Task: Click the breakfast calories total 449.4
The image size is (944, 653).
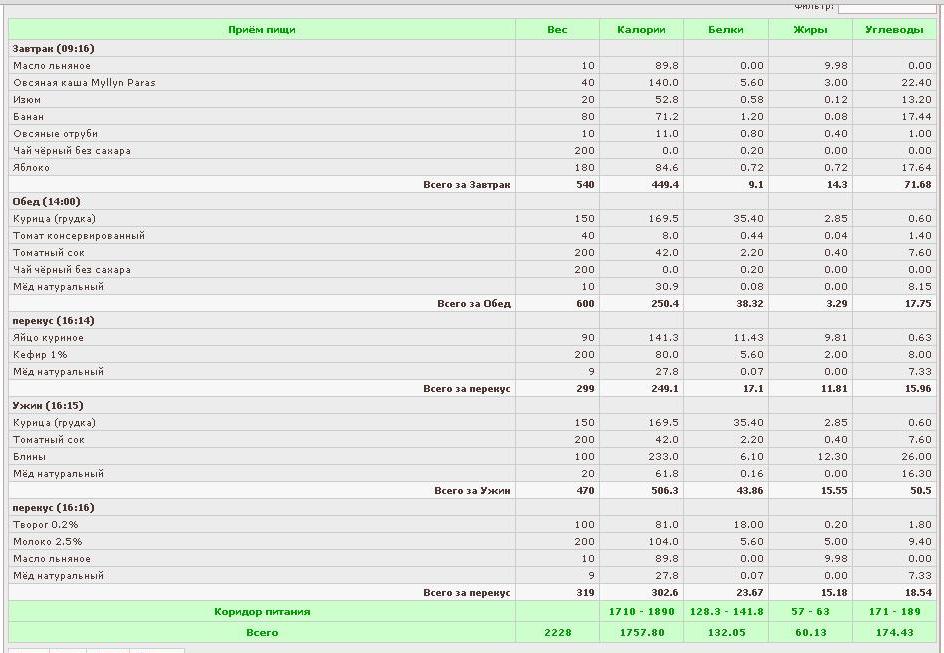Action: pyautogui.click(x=665, y=185)
